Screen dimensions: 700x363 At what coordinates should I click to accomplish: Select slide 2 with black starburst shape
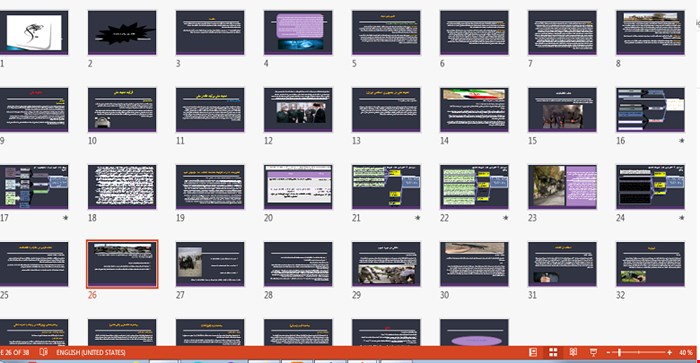click(x=122, y=33)
